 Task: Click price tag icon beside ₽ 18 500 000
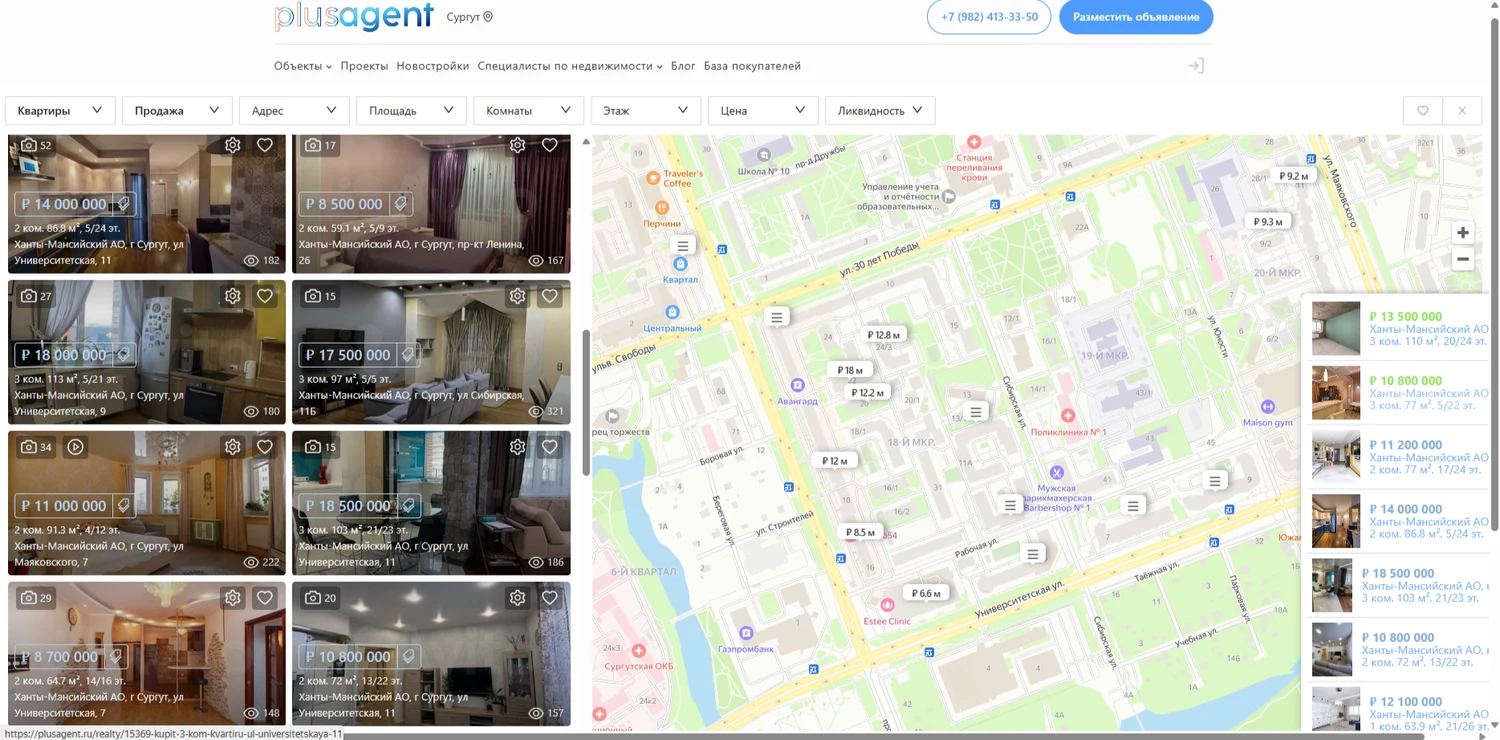click(x=408, y=506)
